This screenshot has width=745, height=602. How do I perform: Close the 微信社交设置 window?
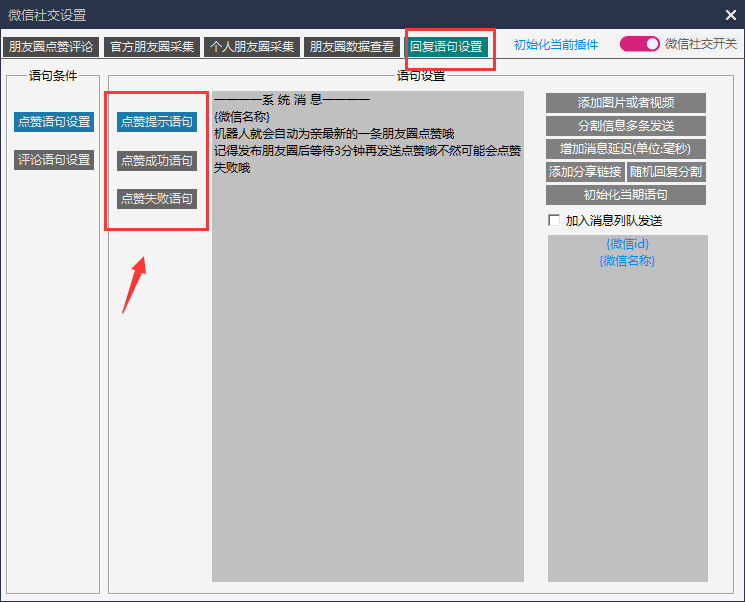(730, 14)
